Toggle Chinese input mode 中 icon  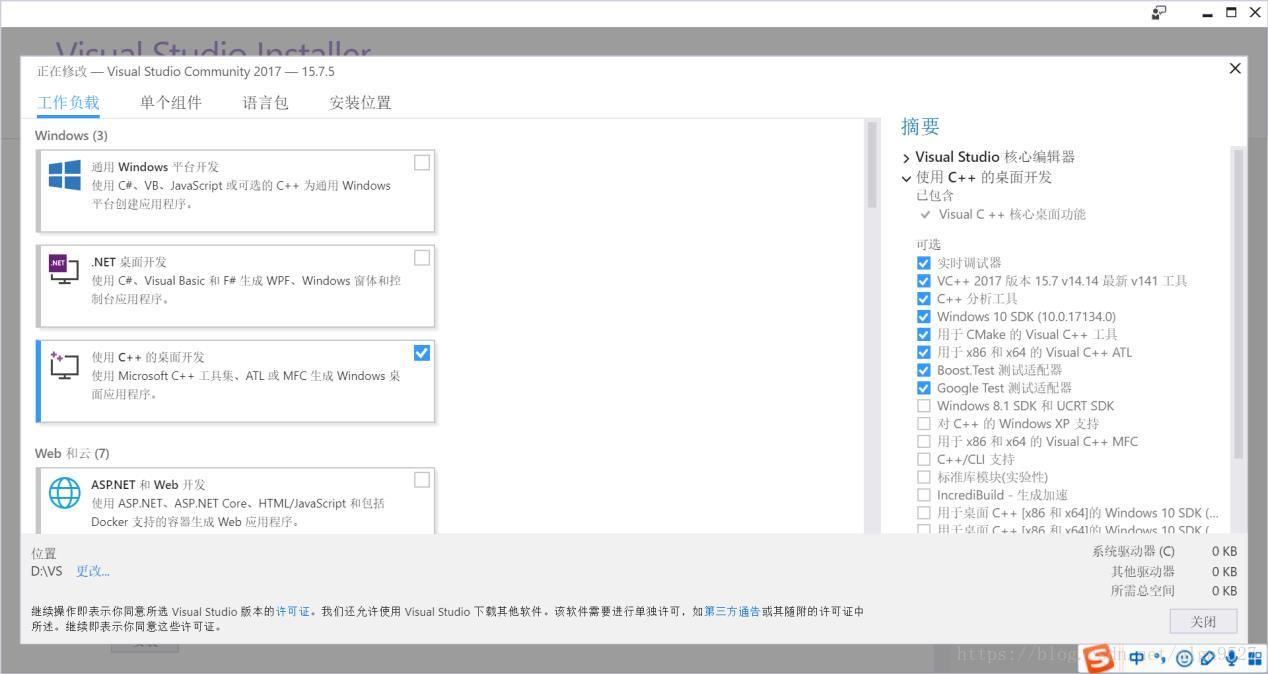(1137, 658)
